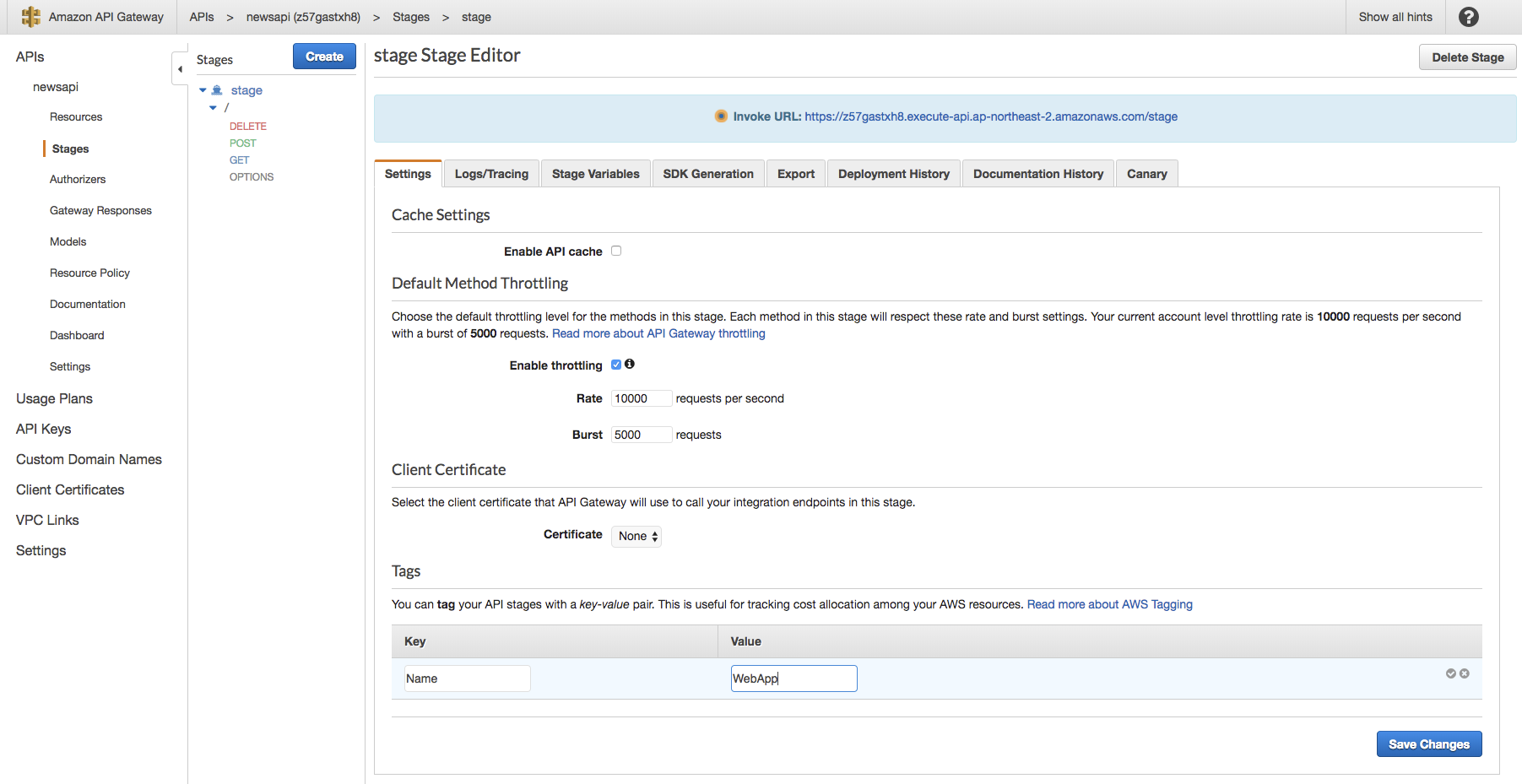Collapse the sidebar with the arrow handle
The image size is (1522, 784).
click(180, 69)
